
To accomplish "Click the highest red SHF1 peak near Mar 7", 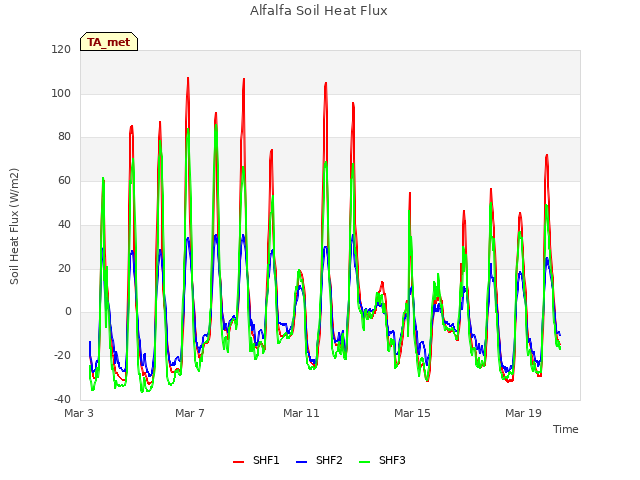I will [188, 78].
